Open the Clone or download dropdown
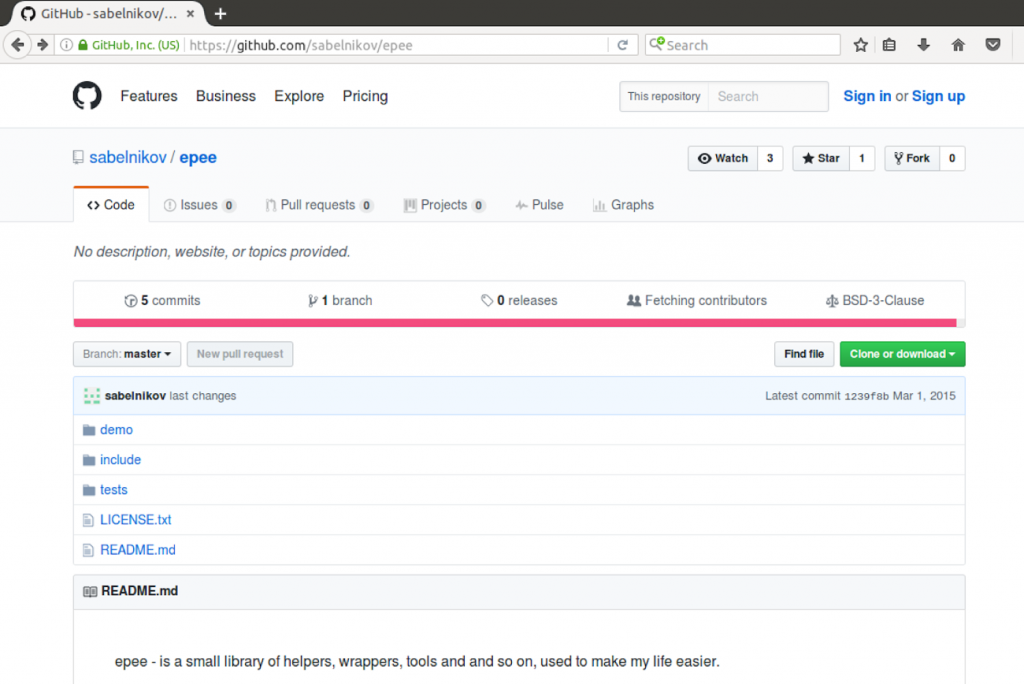 (901, 354)
